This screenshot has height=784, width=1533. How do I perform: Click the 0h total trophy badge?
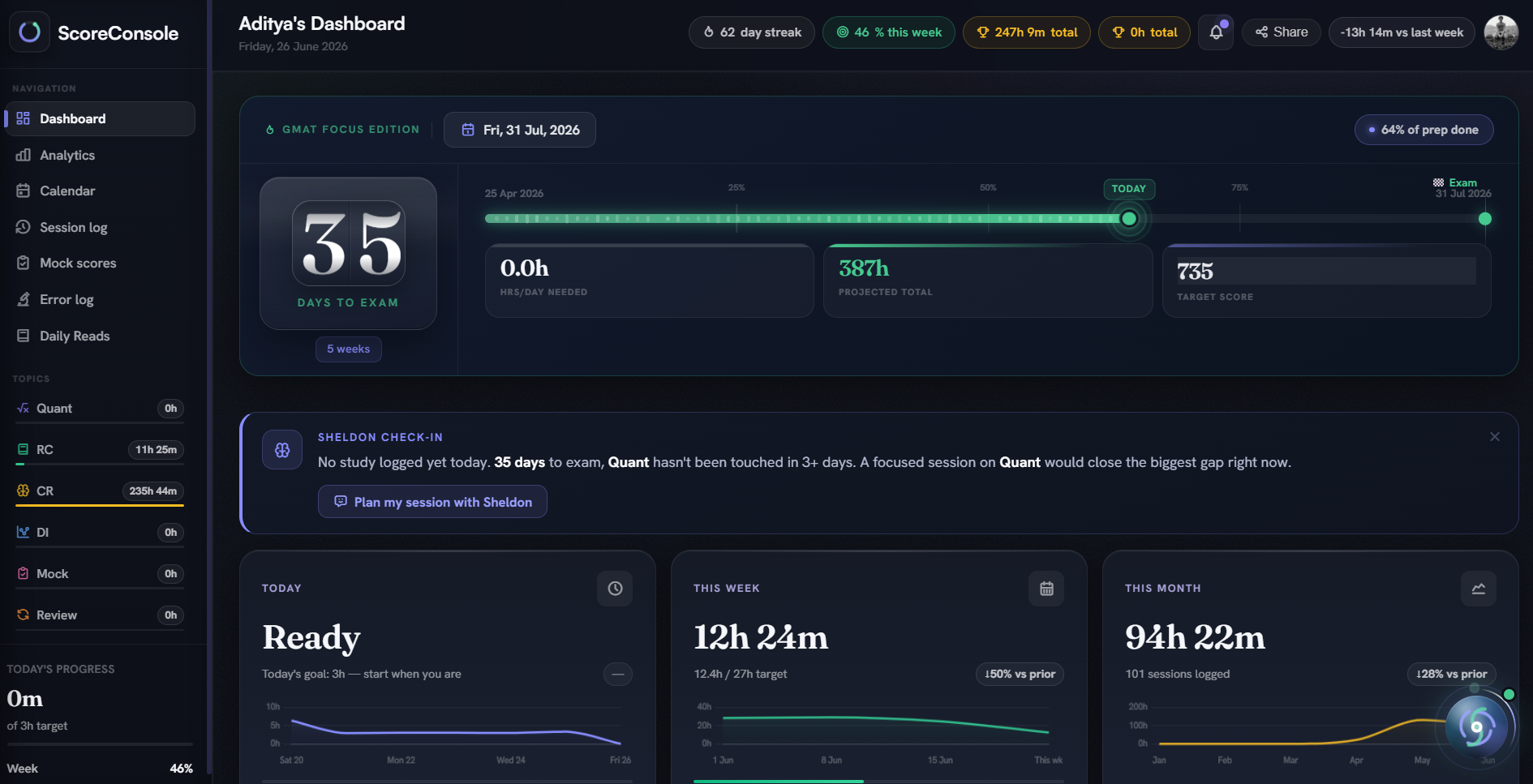[1144, 32]
